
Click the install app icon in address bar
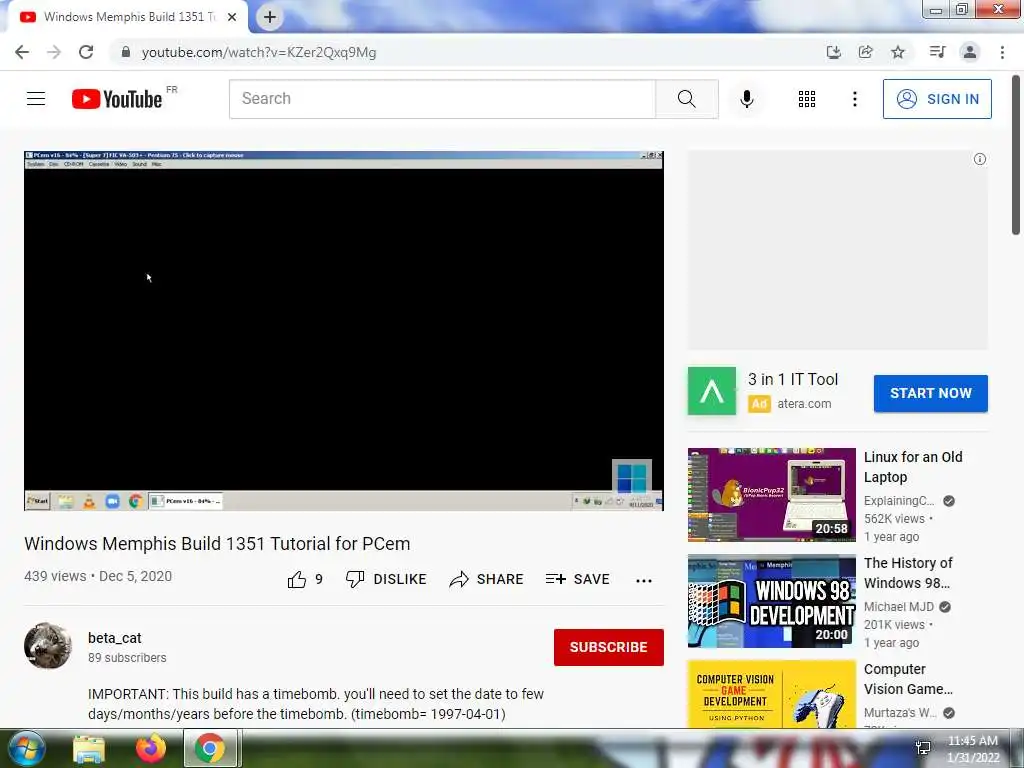(833, 52)
